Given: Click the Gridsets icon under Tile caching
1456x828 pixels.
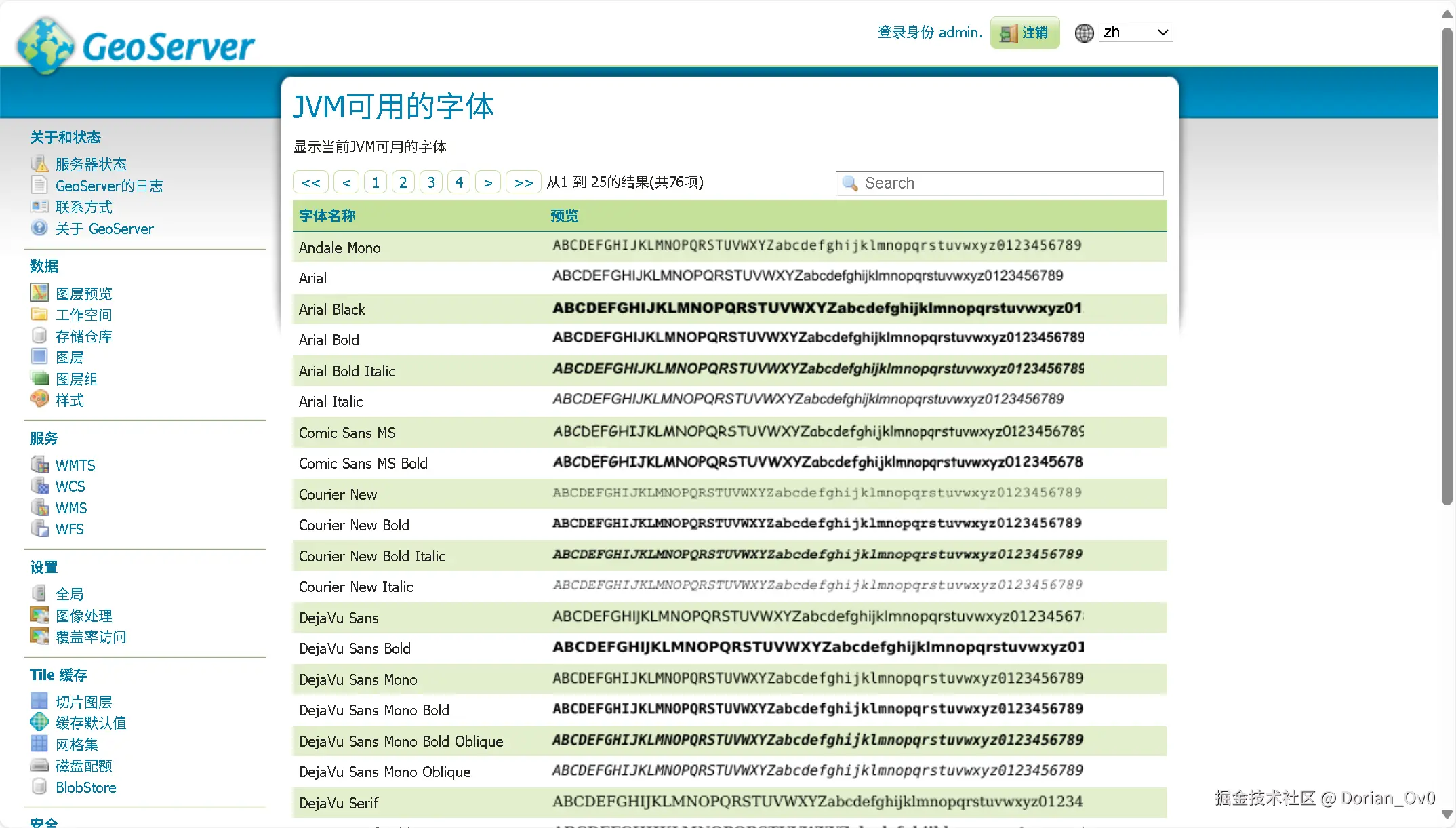Looking at the screenshot, I should pos(39,744).
